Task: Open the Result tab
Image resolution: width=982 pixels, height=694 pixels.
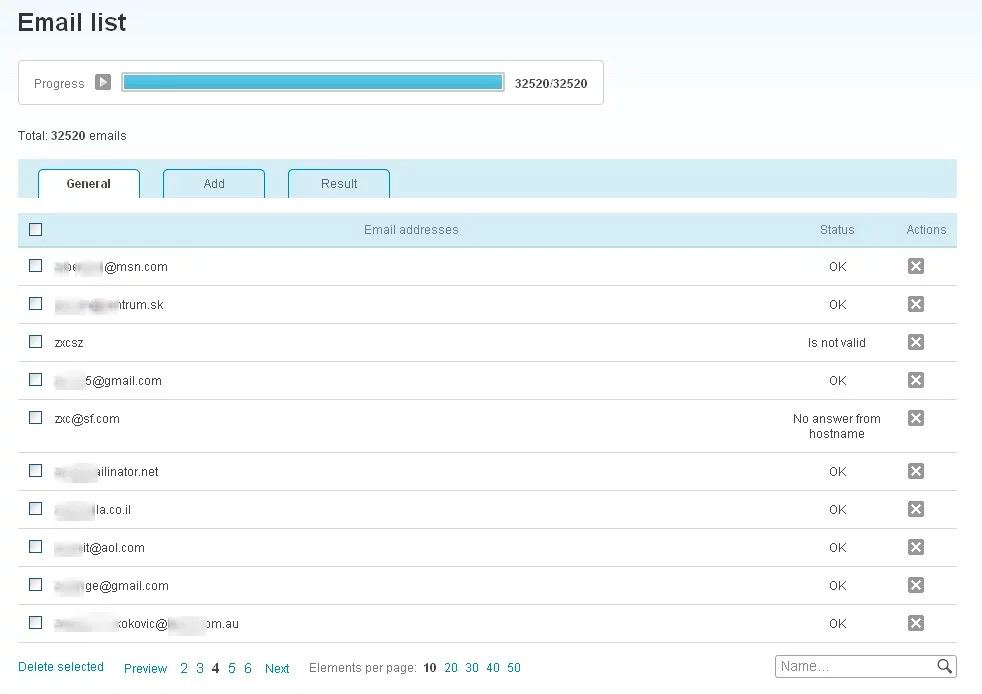Action: [339, 184]
